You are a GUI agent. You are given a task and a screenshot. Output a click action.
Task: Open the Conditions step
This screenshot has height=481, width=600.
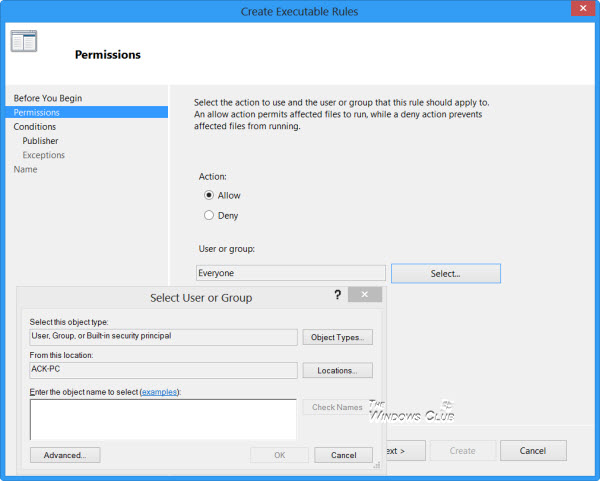35,127
